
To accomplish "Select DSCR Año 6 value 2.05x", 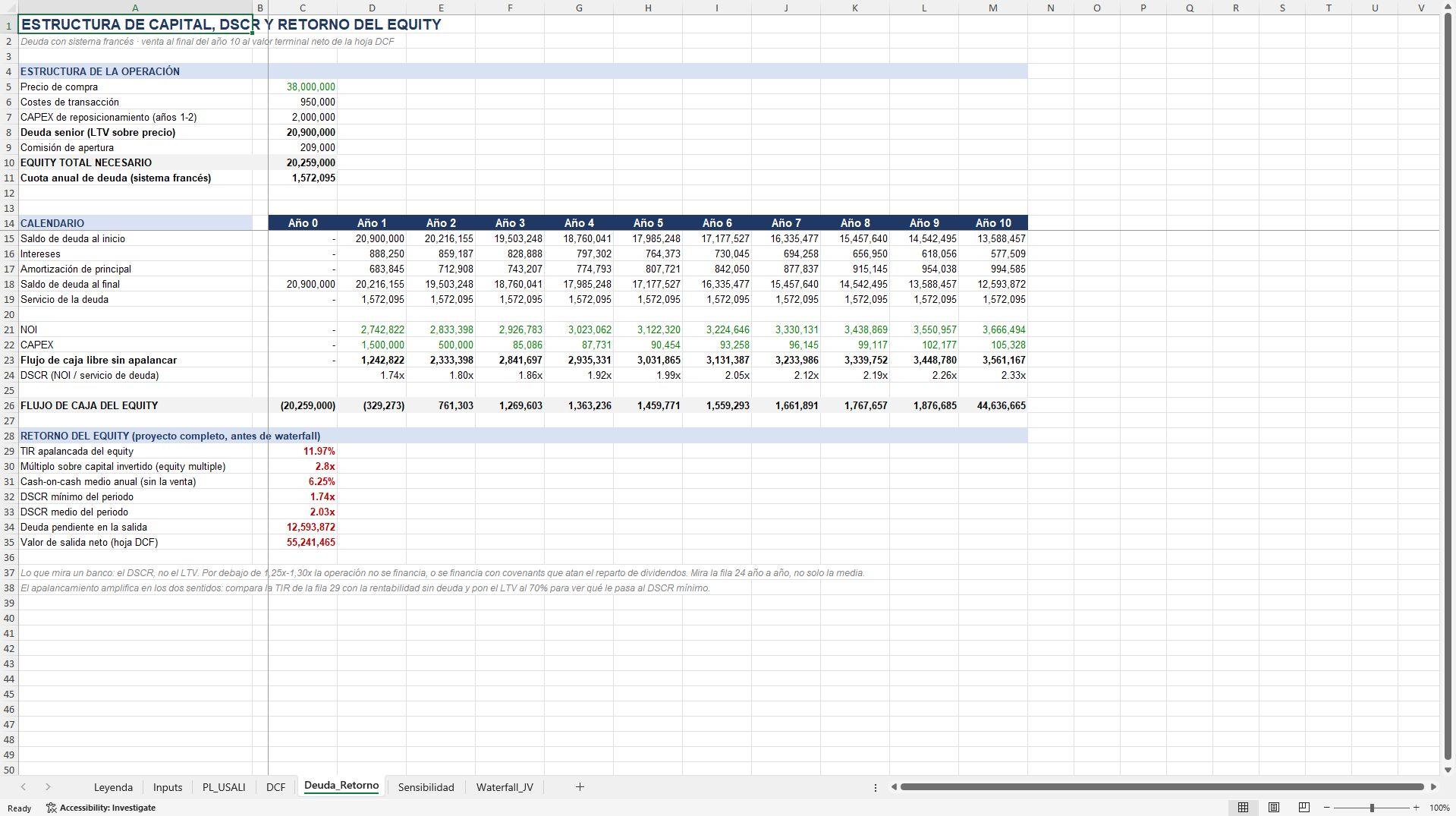I will 717,375.
